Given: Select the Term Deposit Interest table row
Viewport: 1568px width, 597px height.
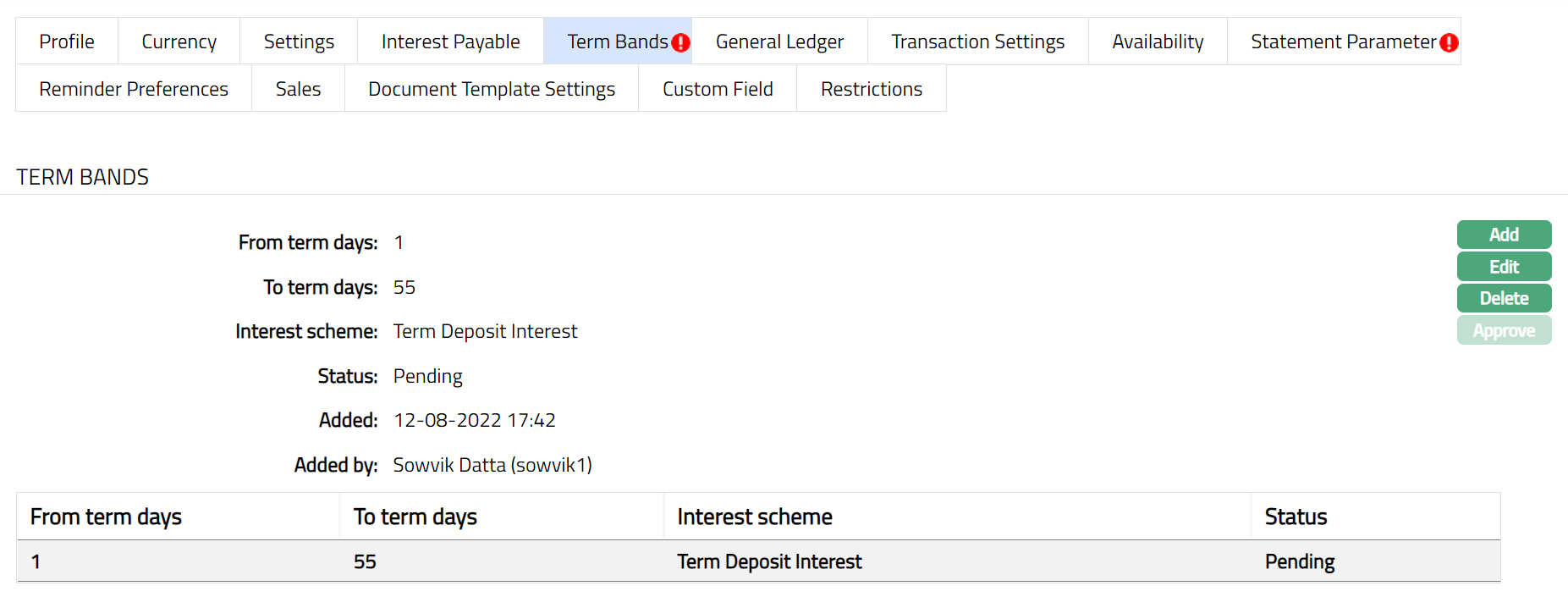Looking at the screenshot, I should click(769, 561).
